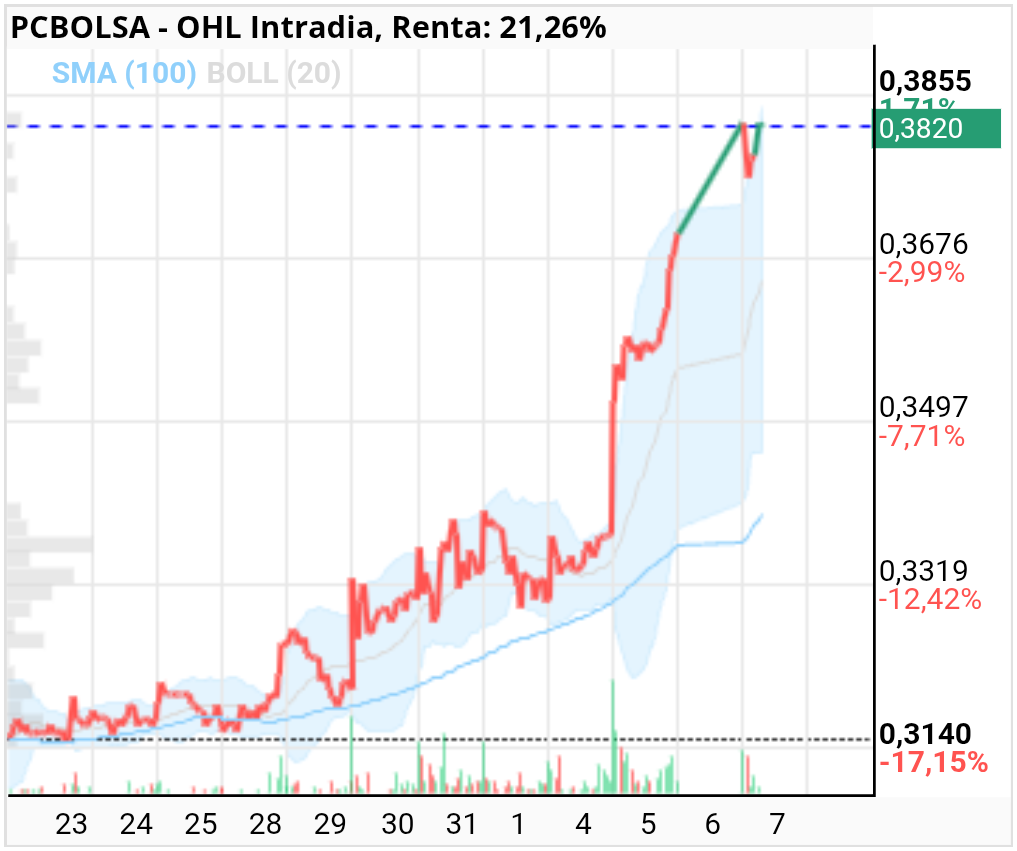This screenshot has width=1017, height=851.
Task: Click date label 29 on time axis
Action: coord(330,824)
